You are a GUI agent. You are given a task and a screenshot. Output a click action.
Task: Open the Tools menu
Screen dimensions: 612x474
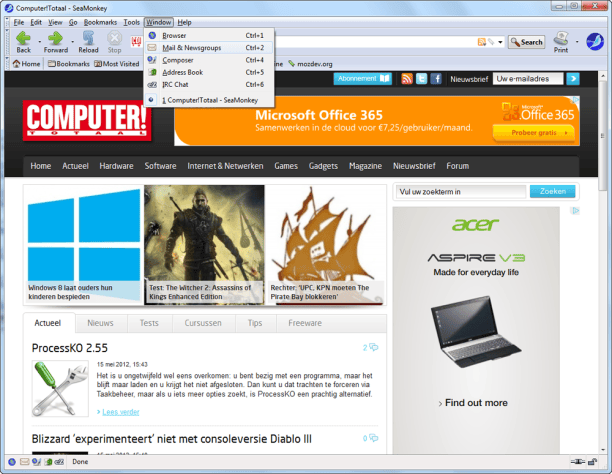(132, 22)
